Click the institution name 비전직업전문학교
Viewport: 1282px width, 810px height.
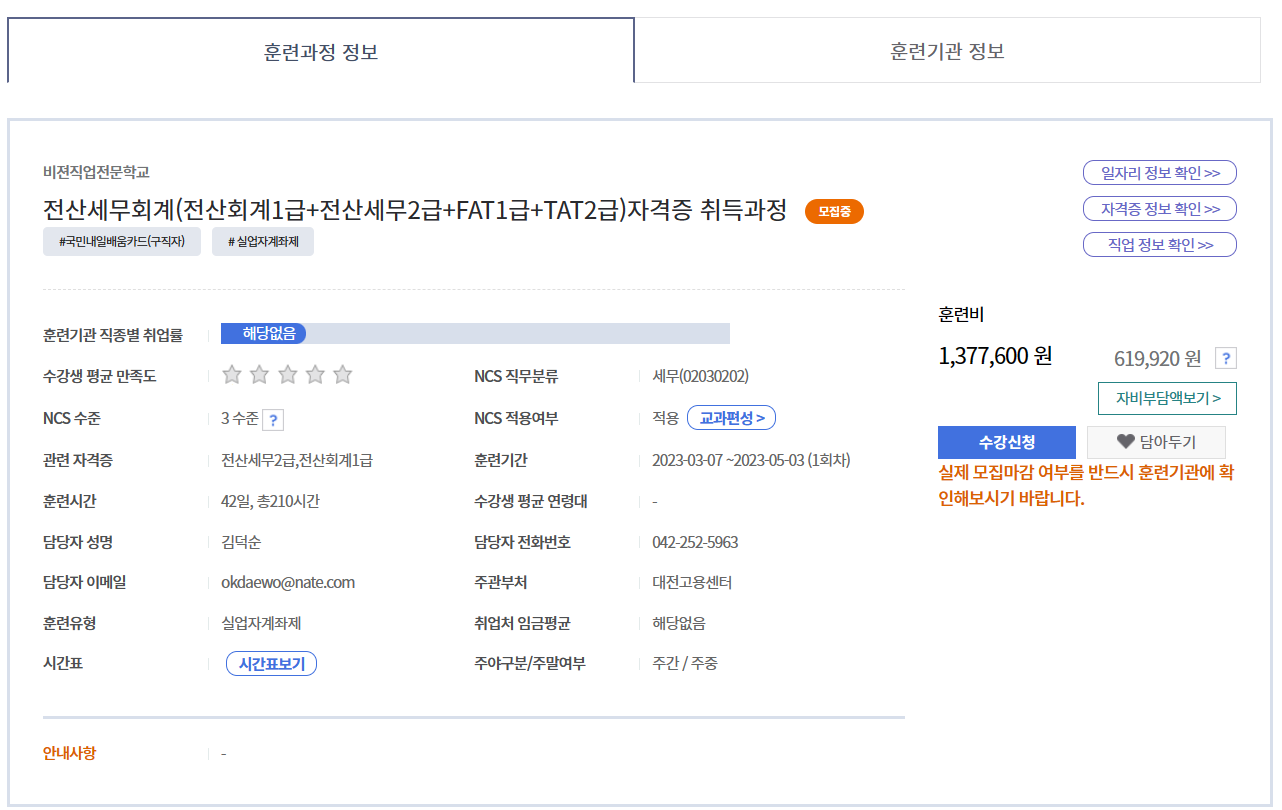point(96,172)
